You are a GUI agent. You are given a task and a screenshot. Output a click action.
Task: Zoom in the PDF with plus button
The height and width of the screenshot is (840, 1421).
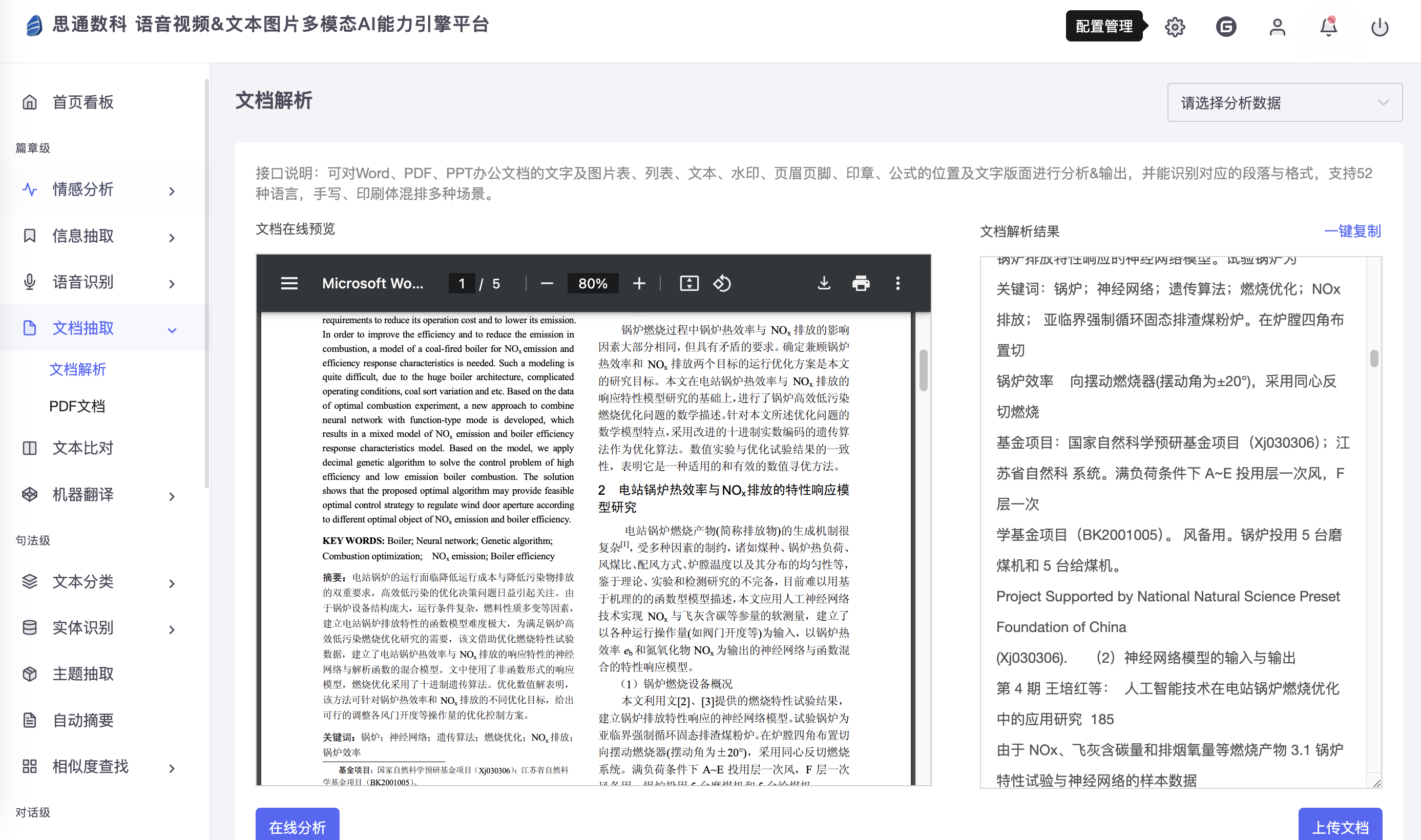coord(639,283)
